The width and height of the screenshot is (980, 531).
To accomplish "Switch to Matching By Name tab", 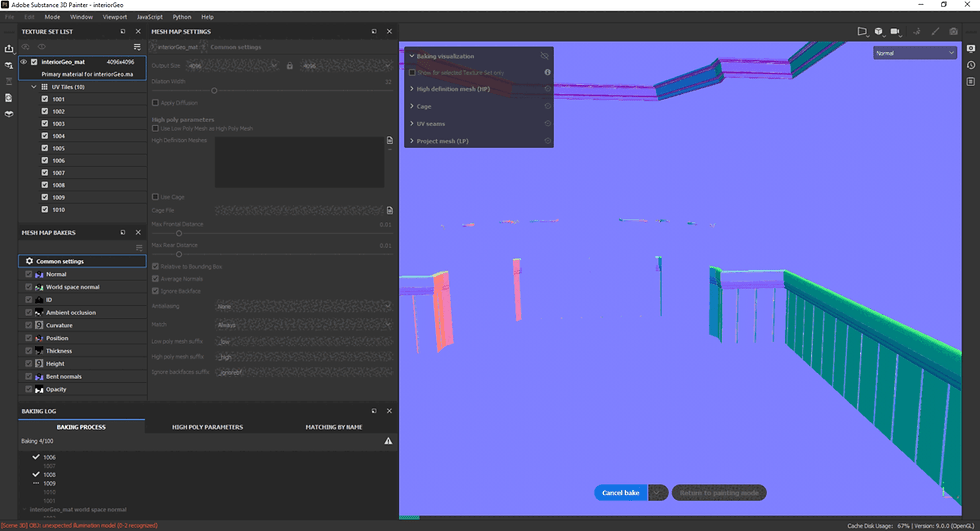I will (334, 427).
